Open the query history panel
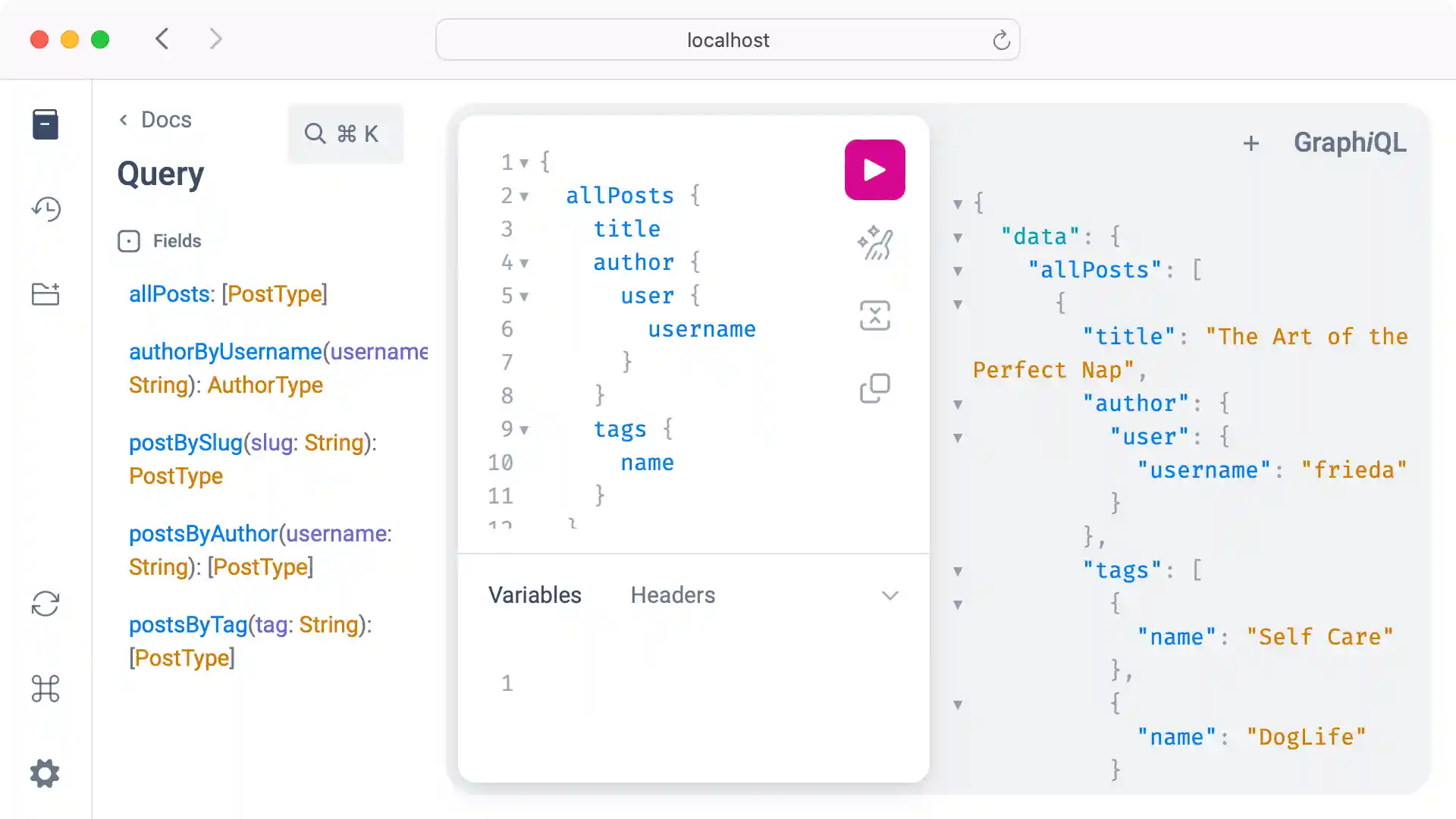Screen dimensions: 1456x819 [45, 209]
